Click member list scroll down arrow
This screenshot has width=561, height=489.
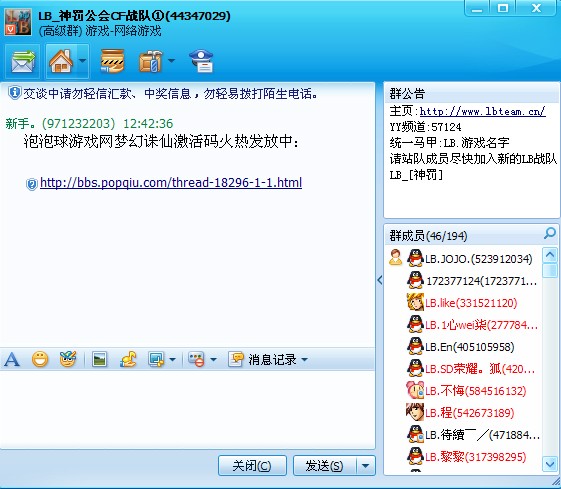point(550,464)
